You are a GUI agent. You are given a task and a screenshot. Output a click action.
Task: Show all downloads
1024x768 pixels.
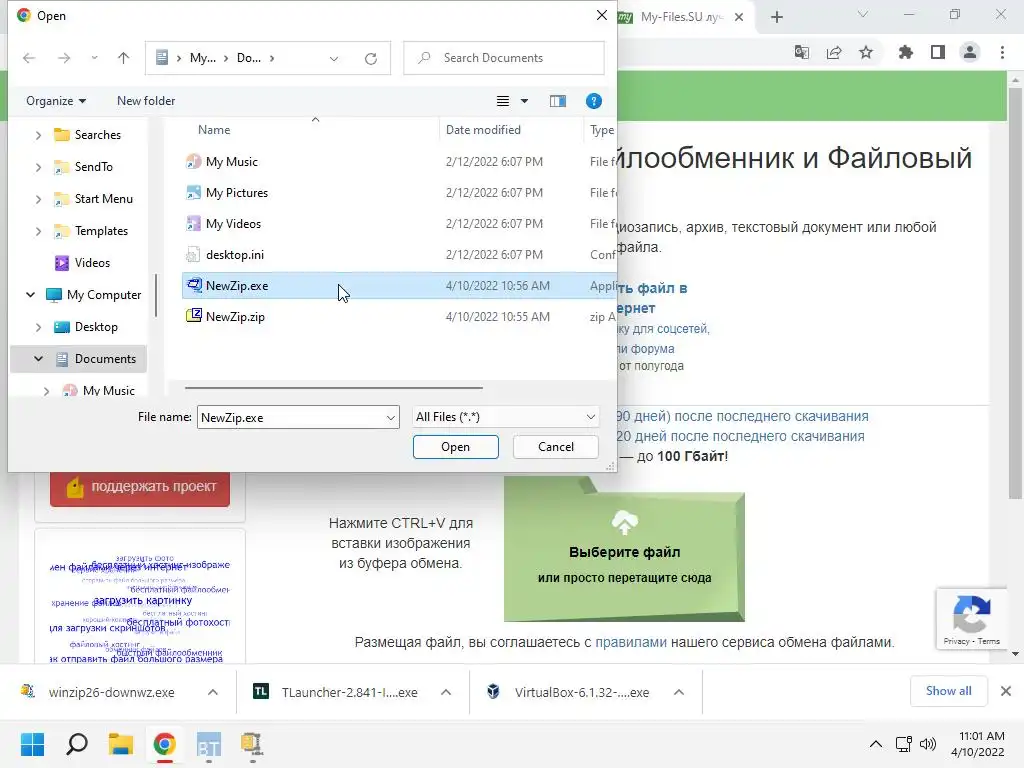point(948,691)
